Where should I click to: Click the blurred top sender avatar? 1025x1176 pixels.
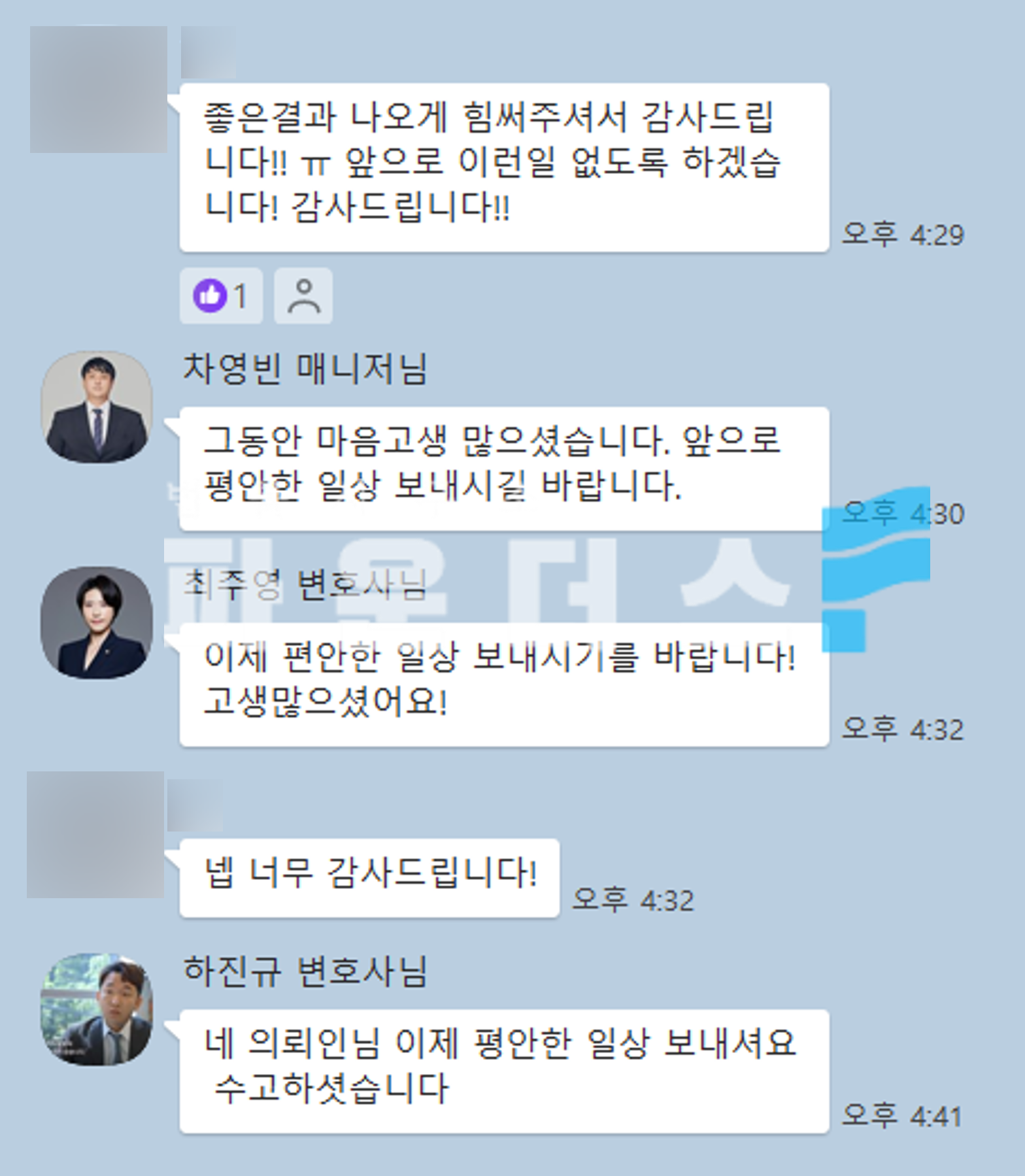point(98,90)
